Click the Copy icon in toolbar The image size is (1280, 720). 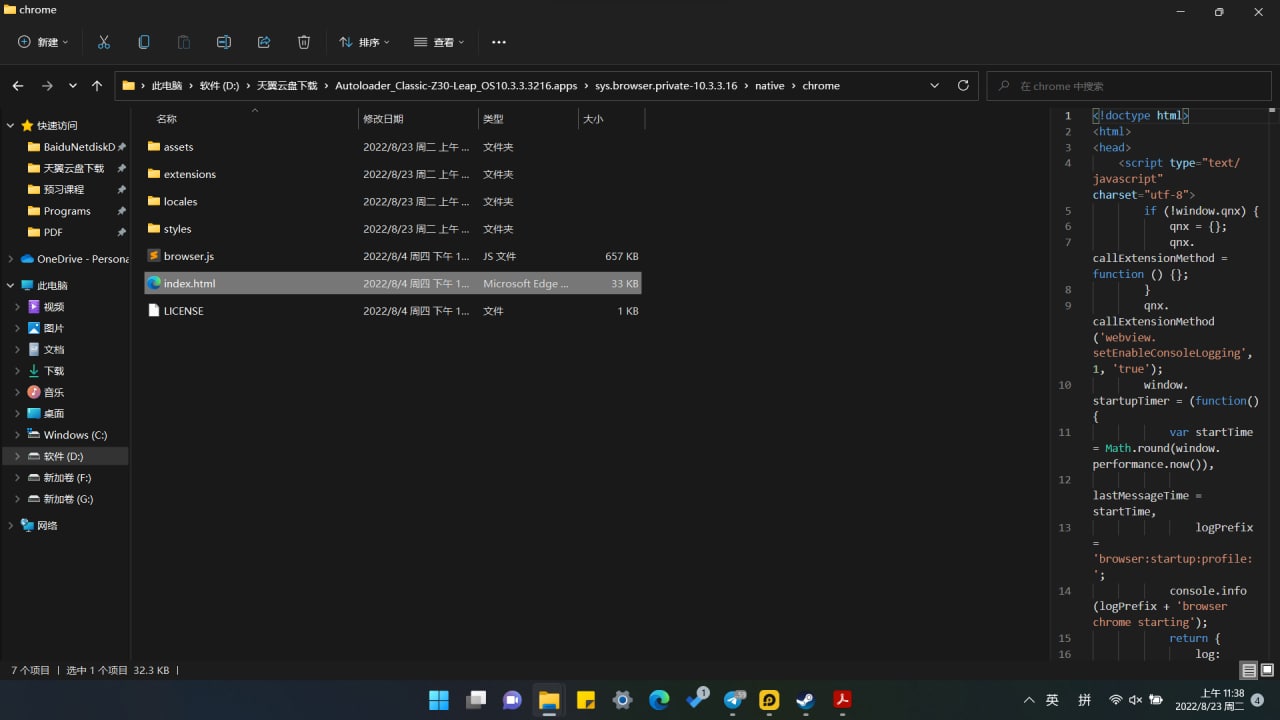point(144,42)
